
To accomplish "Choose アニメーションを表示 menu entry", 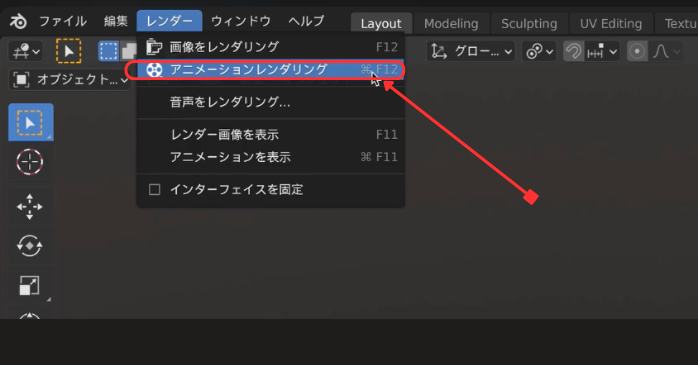I will (271, 157).
